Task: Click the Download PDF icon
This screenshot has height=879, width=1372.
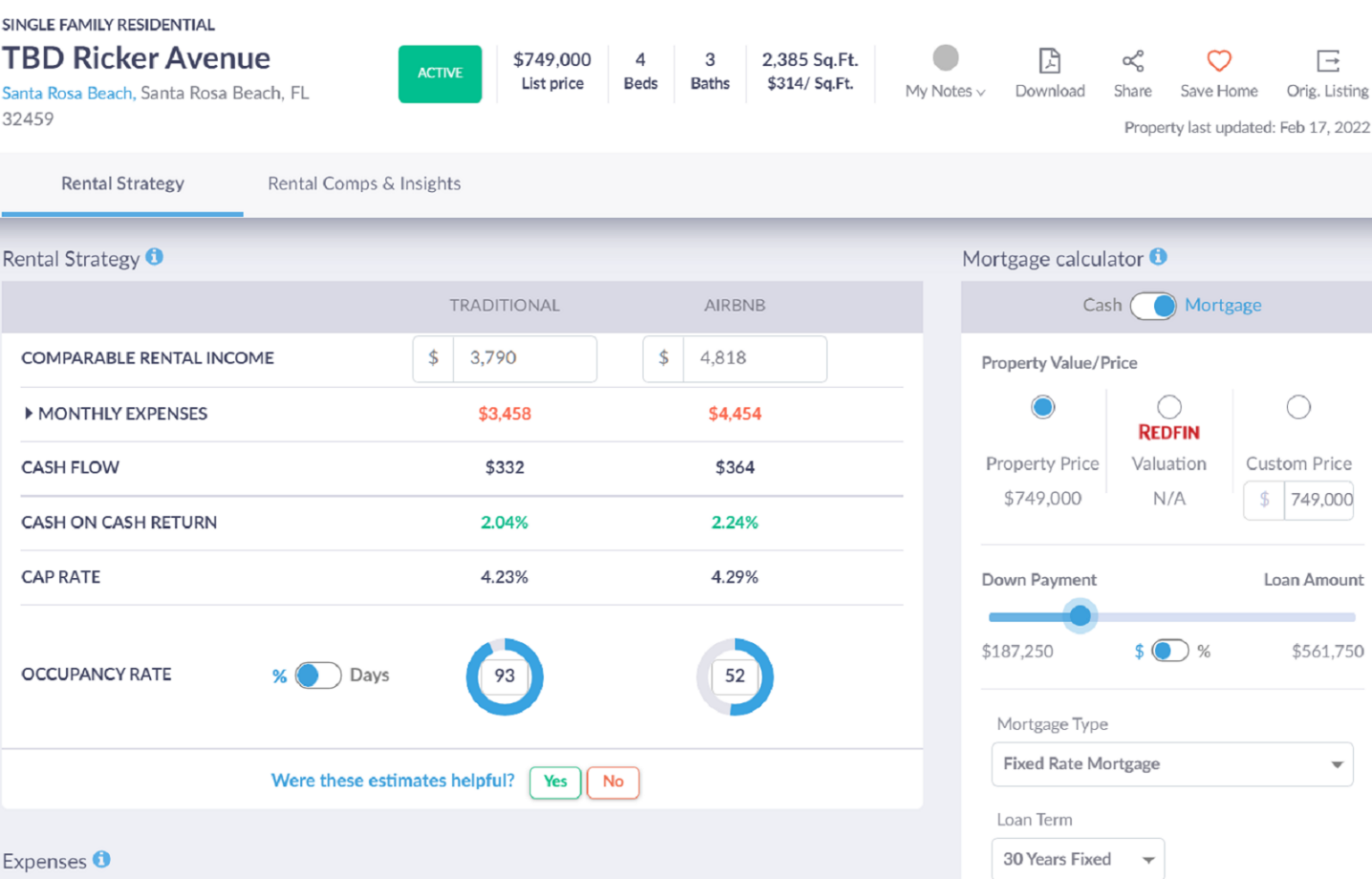Action: tap(1050, 62)
